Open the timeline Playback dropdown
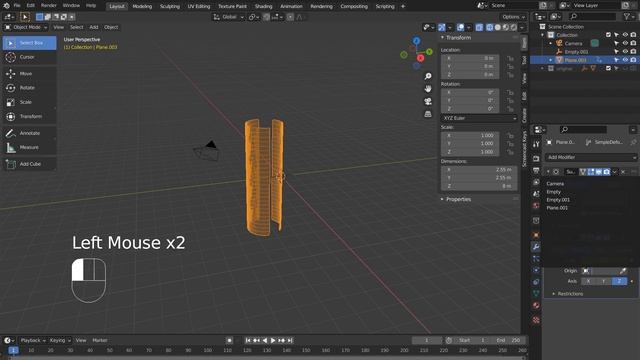 click(x=33, y=340)
